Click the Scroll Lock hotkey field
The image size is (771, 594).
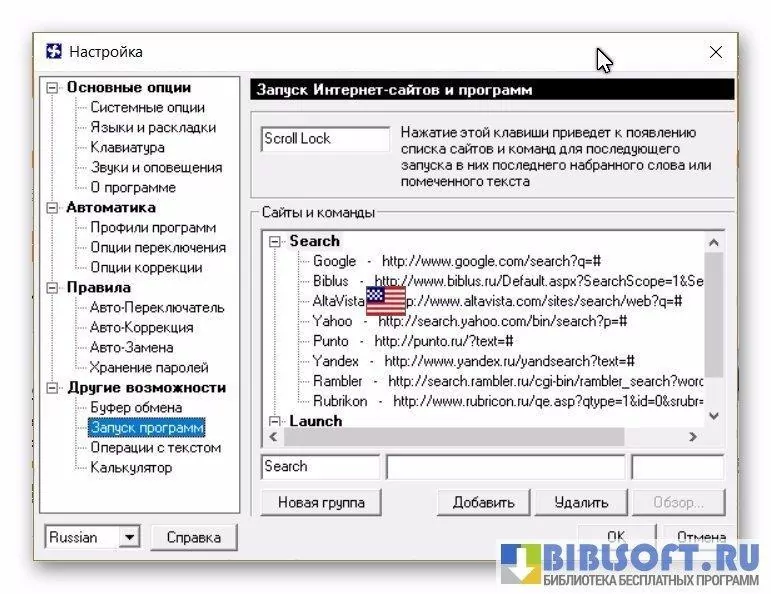[x=325, y=139]
